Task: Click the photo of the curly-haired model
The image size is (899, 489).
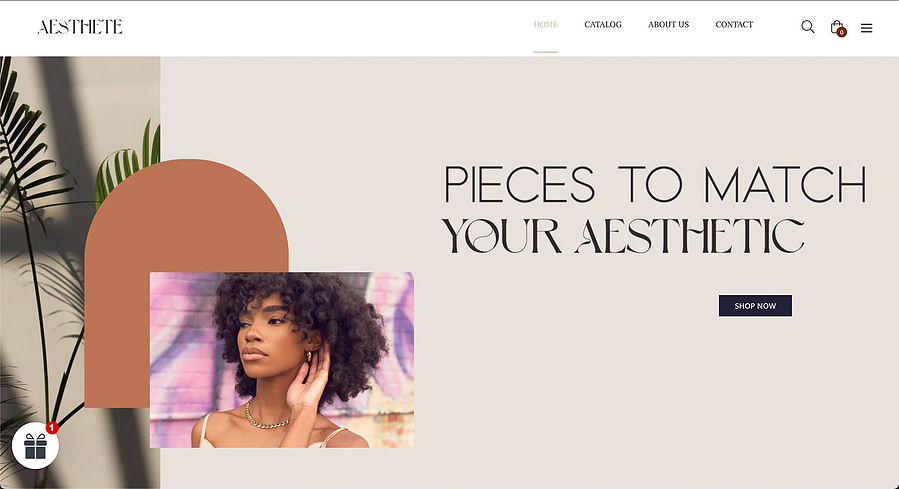Action: pyautogui.click(x=282, y=360)
